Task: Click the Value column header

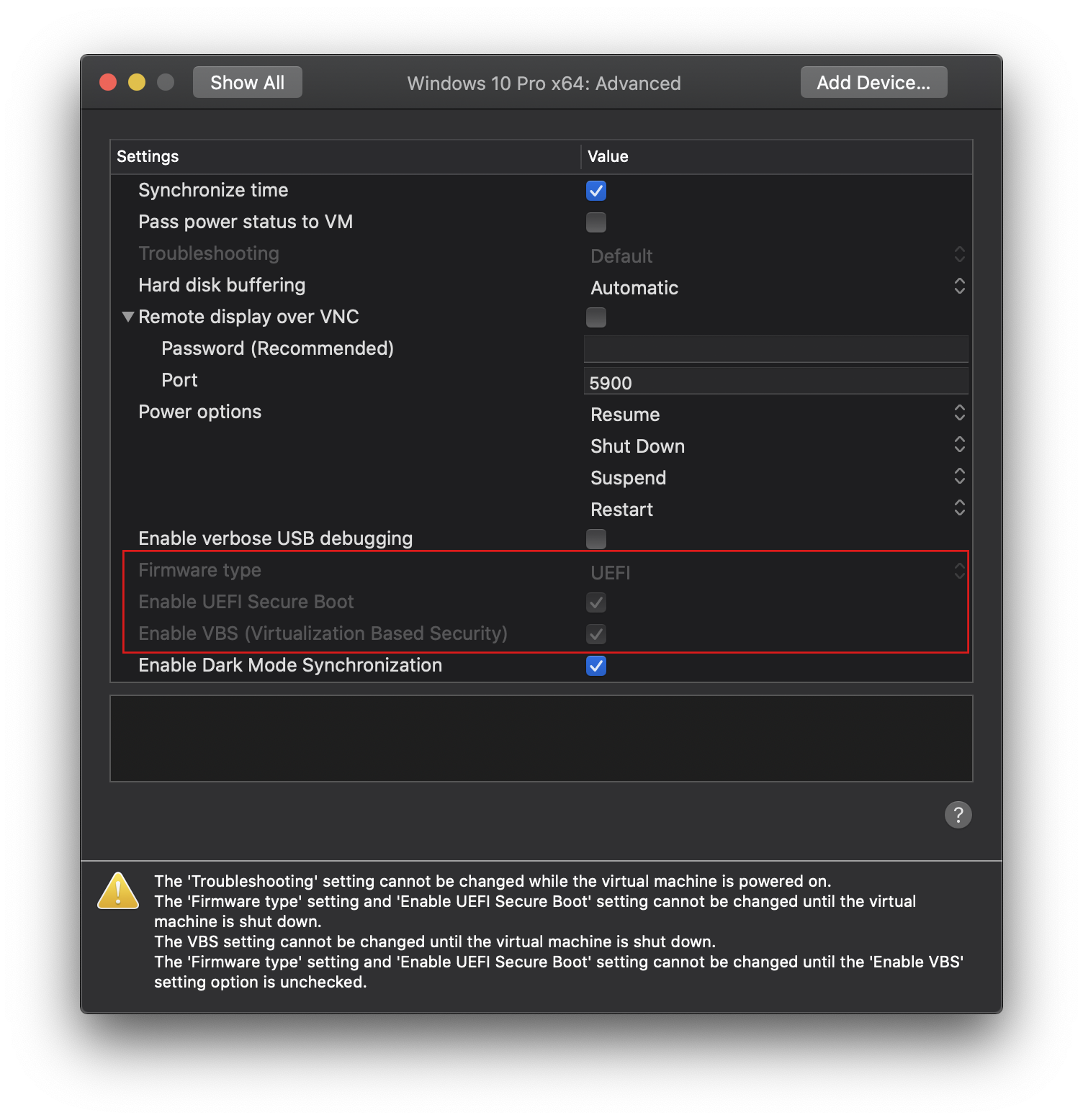Action: coord(777,157)
